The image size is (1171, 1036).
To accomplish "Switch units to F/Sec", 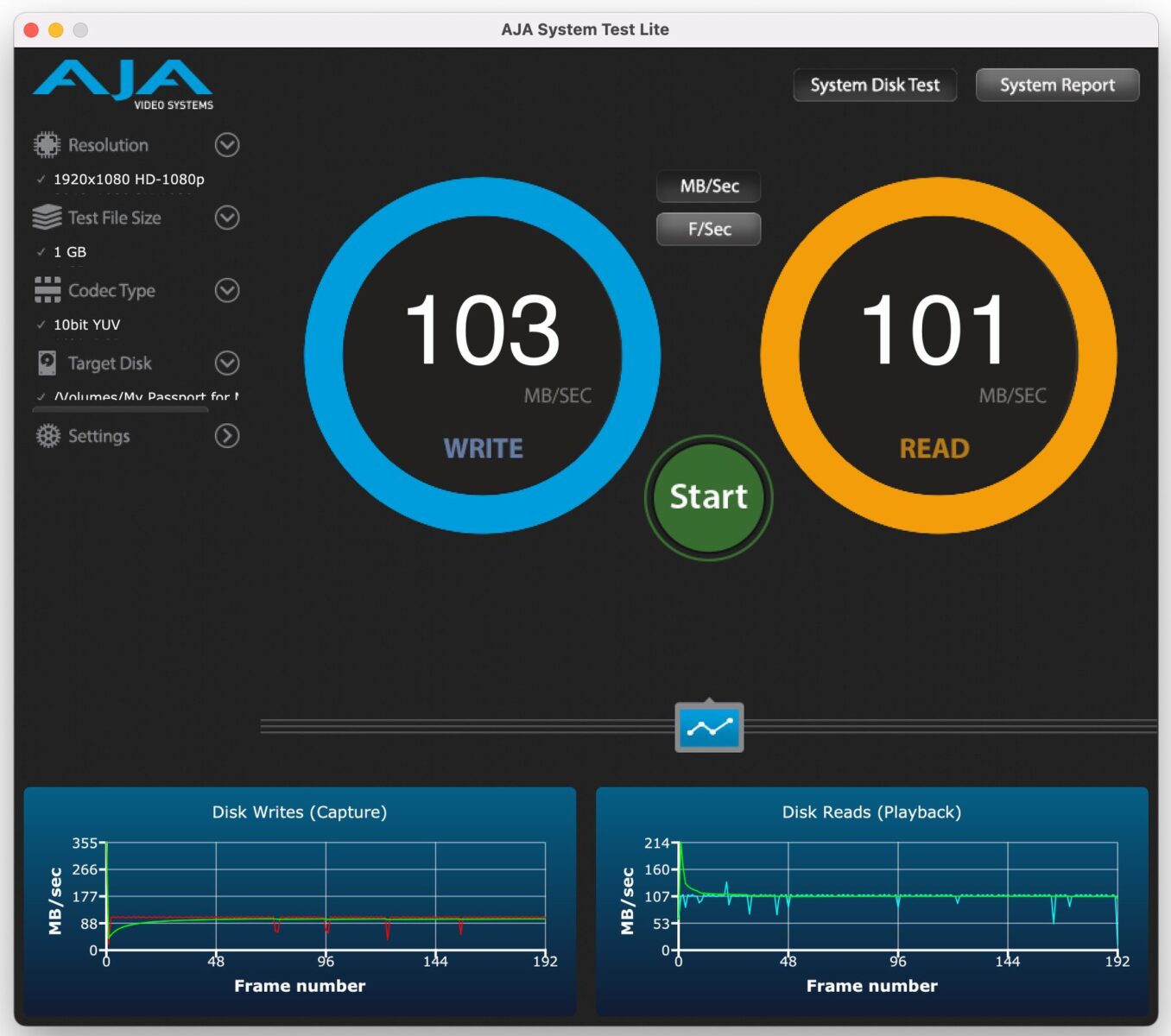I will tap(709, 229).
